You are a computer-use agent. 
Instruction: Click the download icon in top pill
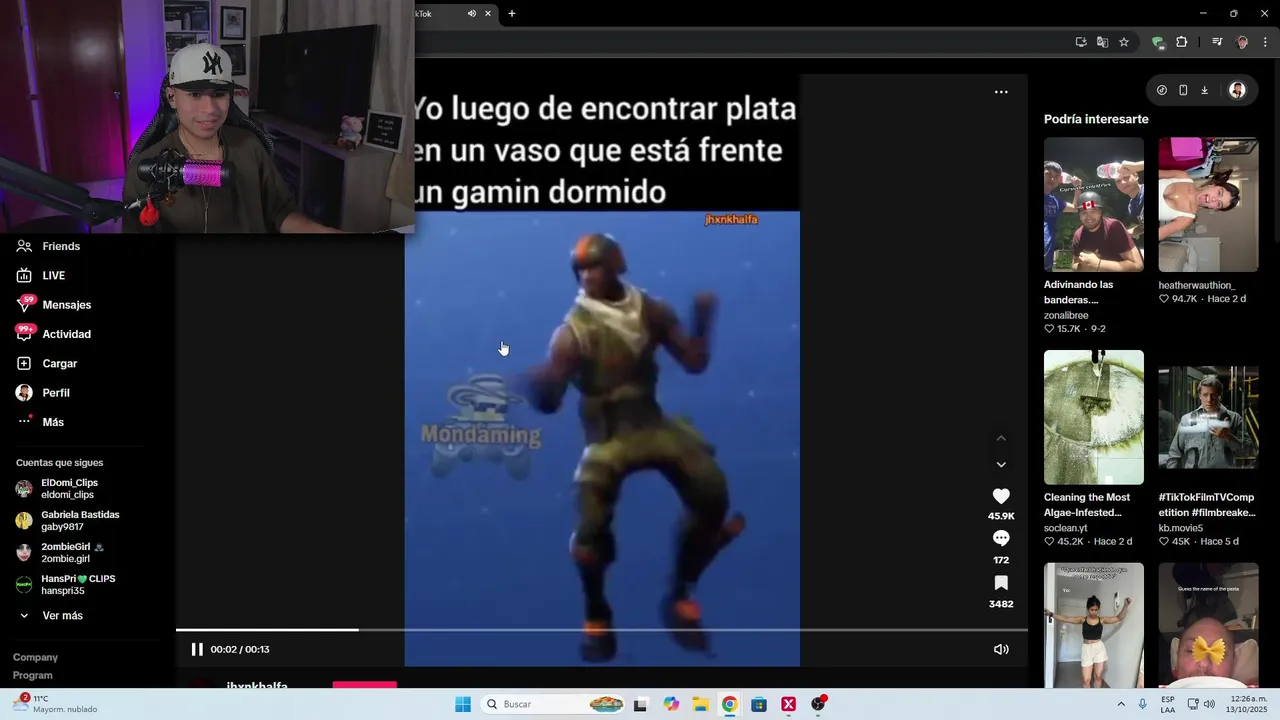[1204, 90]
